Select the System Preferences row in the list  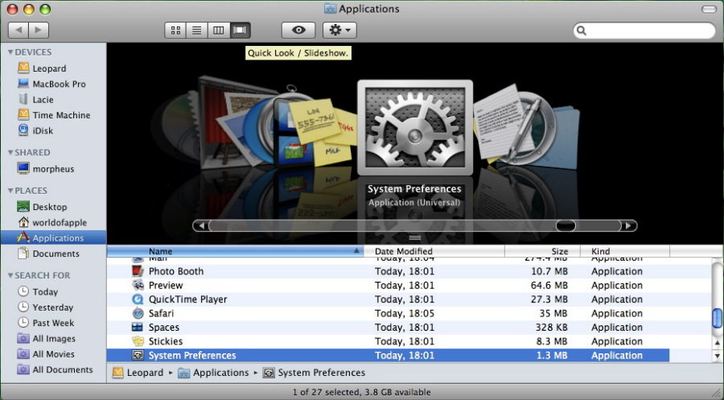coord(388,355)
